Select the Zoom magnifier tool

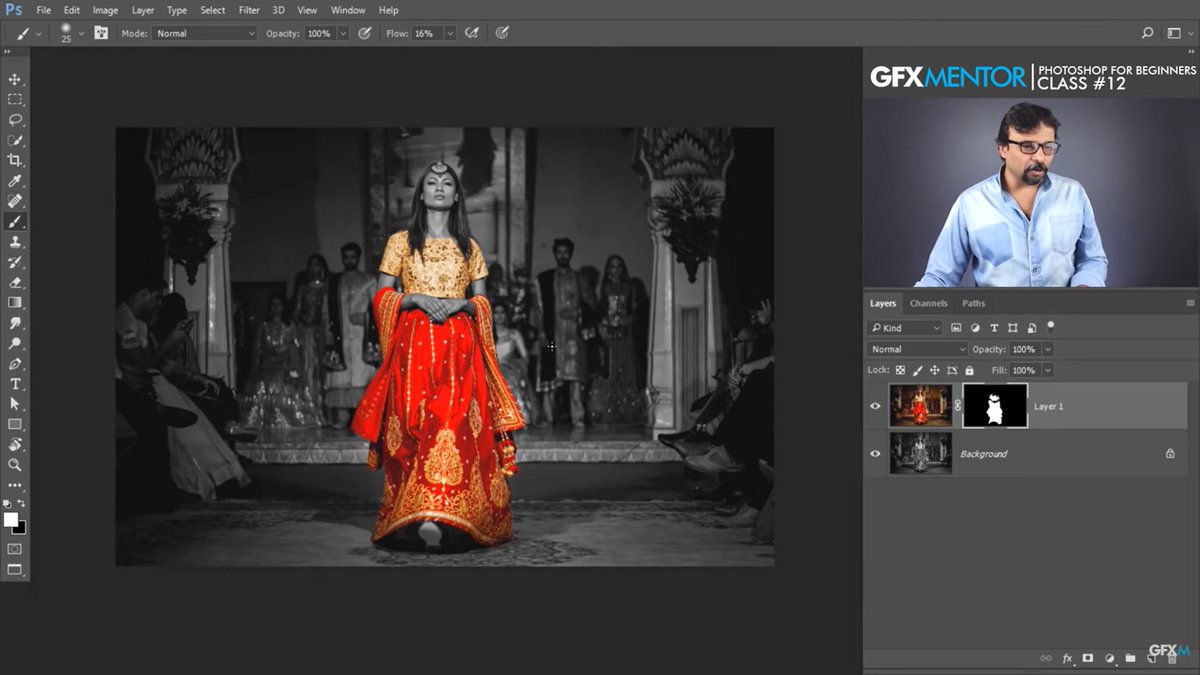pos(15,465)
